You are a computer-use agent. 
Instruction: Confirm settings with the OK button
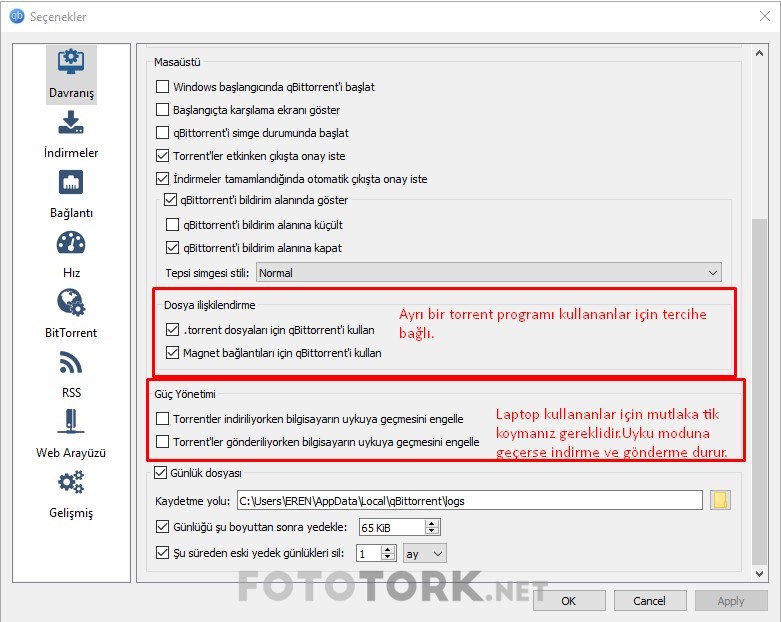pos(569,601)
